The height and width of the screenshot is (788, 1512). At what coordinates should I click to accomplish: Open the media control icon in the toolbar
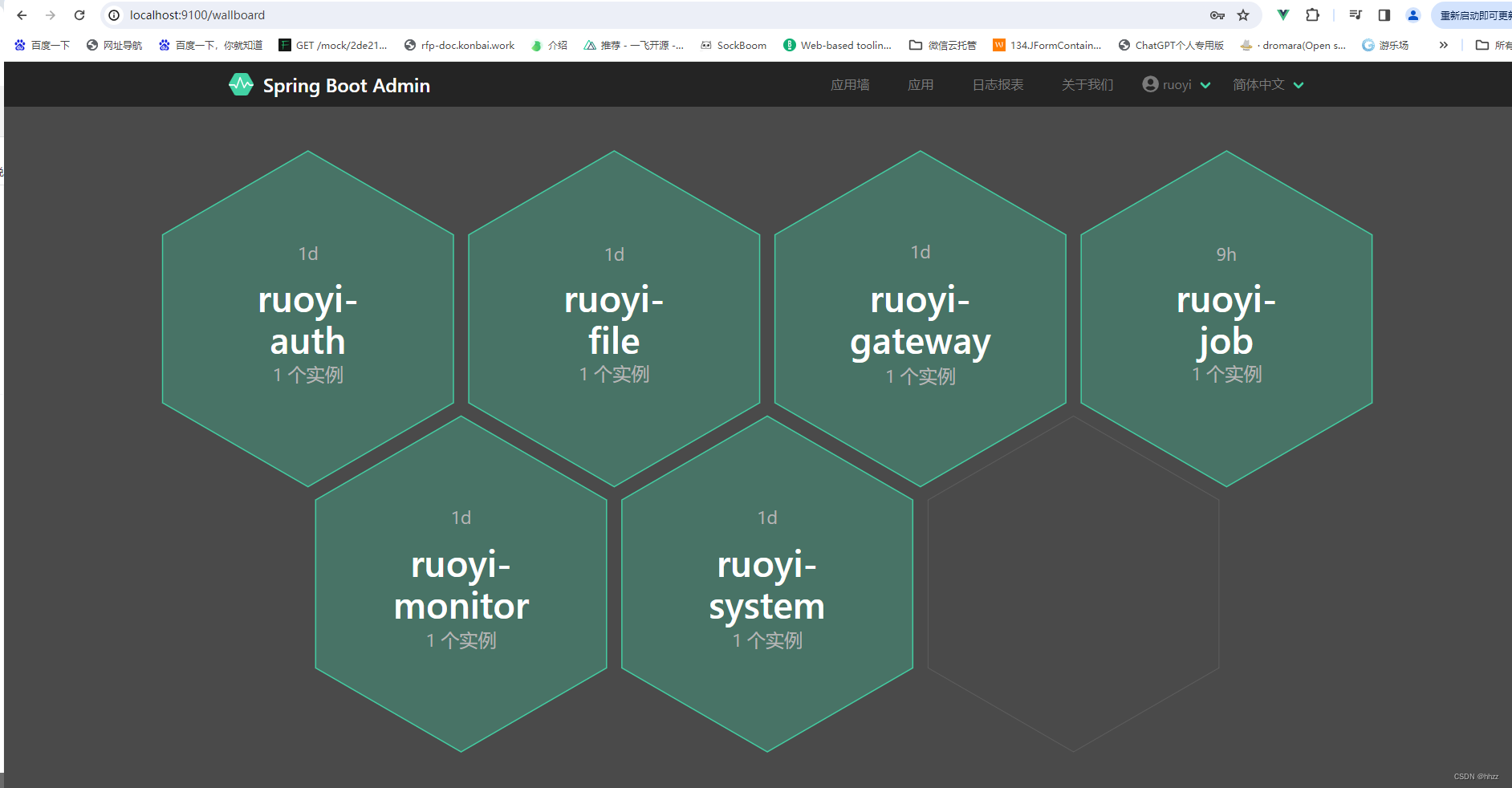tap(1356, 14)
